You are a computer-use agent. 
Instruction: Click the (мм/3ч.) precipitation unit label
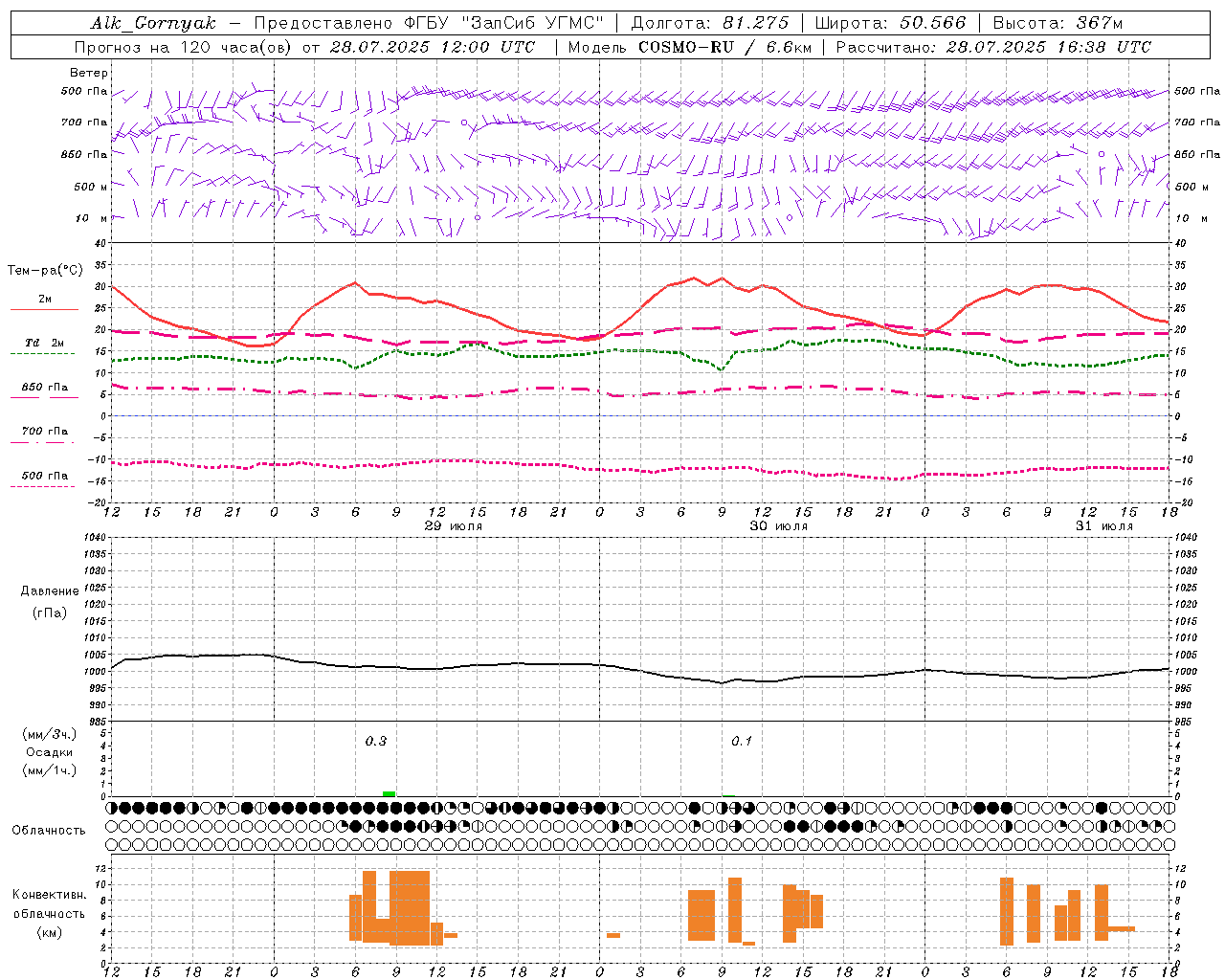(49, 734)
